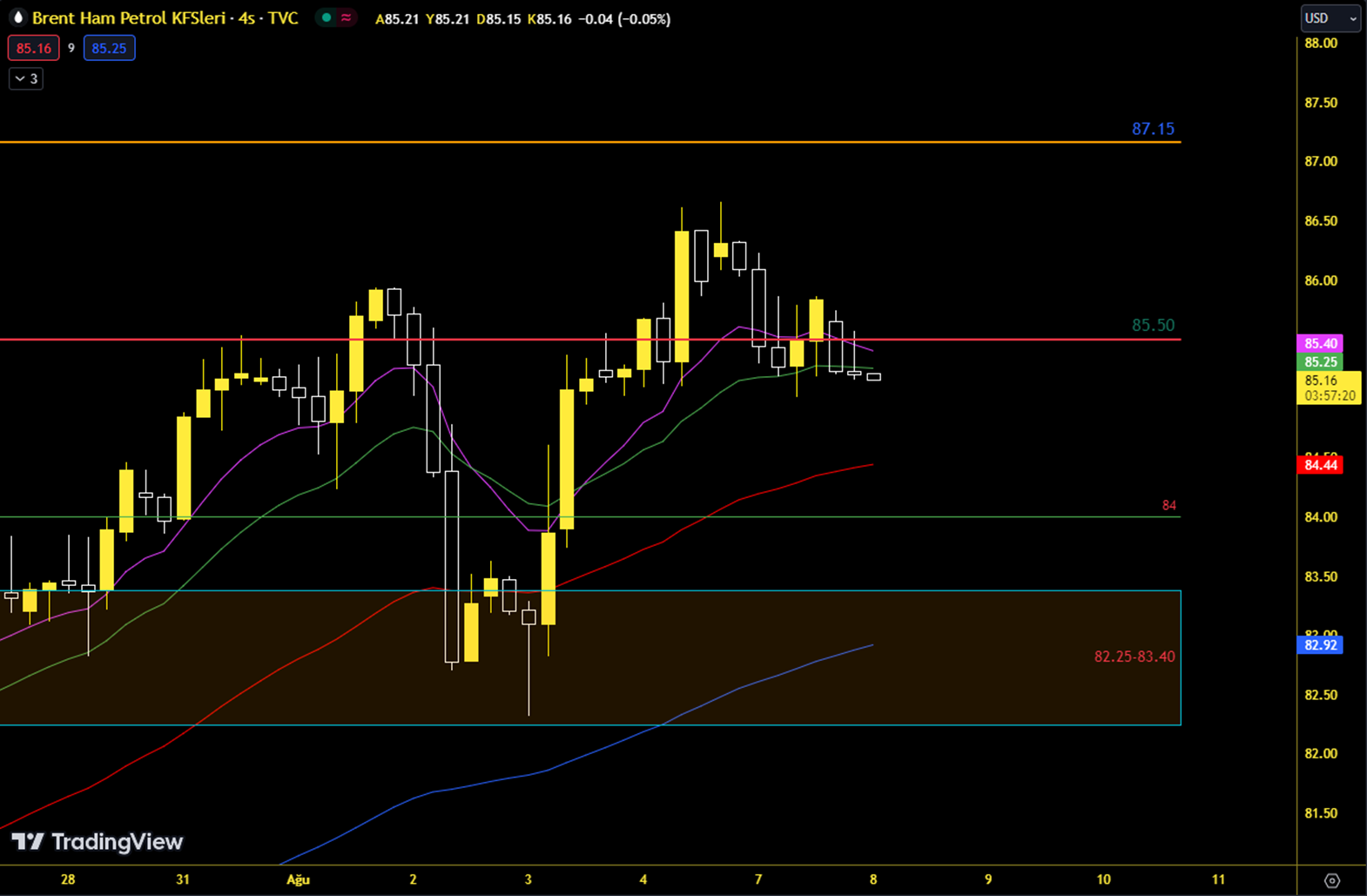Click the Brent Ham Petrol KFSleri symbol title
The image size is (1367, 896).
(129, 17)
